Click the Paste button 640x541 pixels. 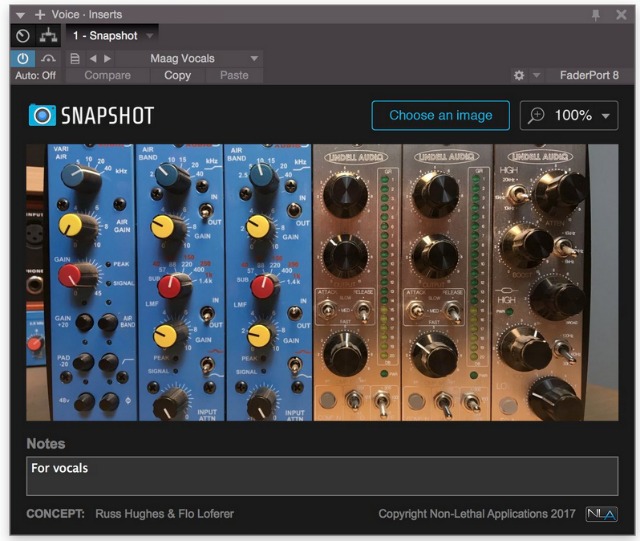pyautogui.click(x=234, y=76)
